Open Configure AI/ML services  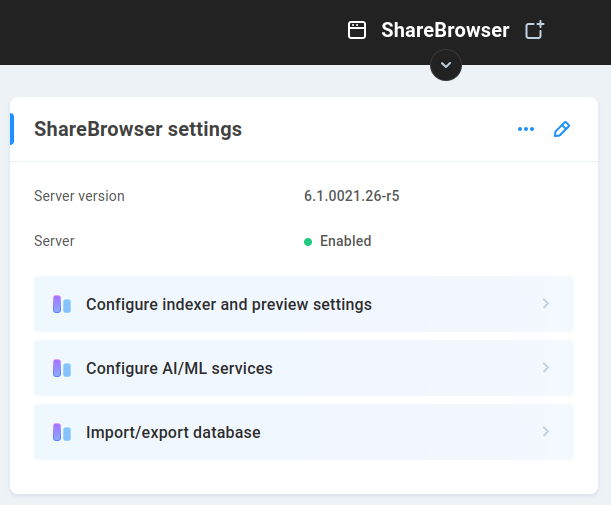point(304,368)
